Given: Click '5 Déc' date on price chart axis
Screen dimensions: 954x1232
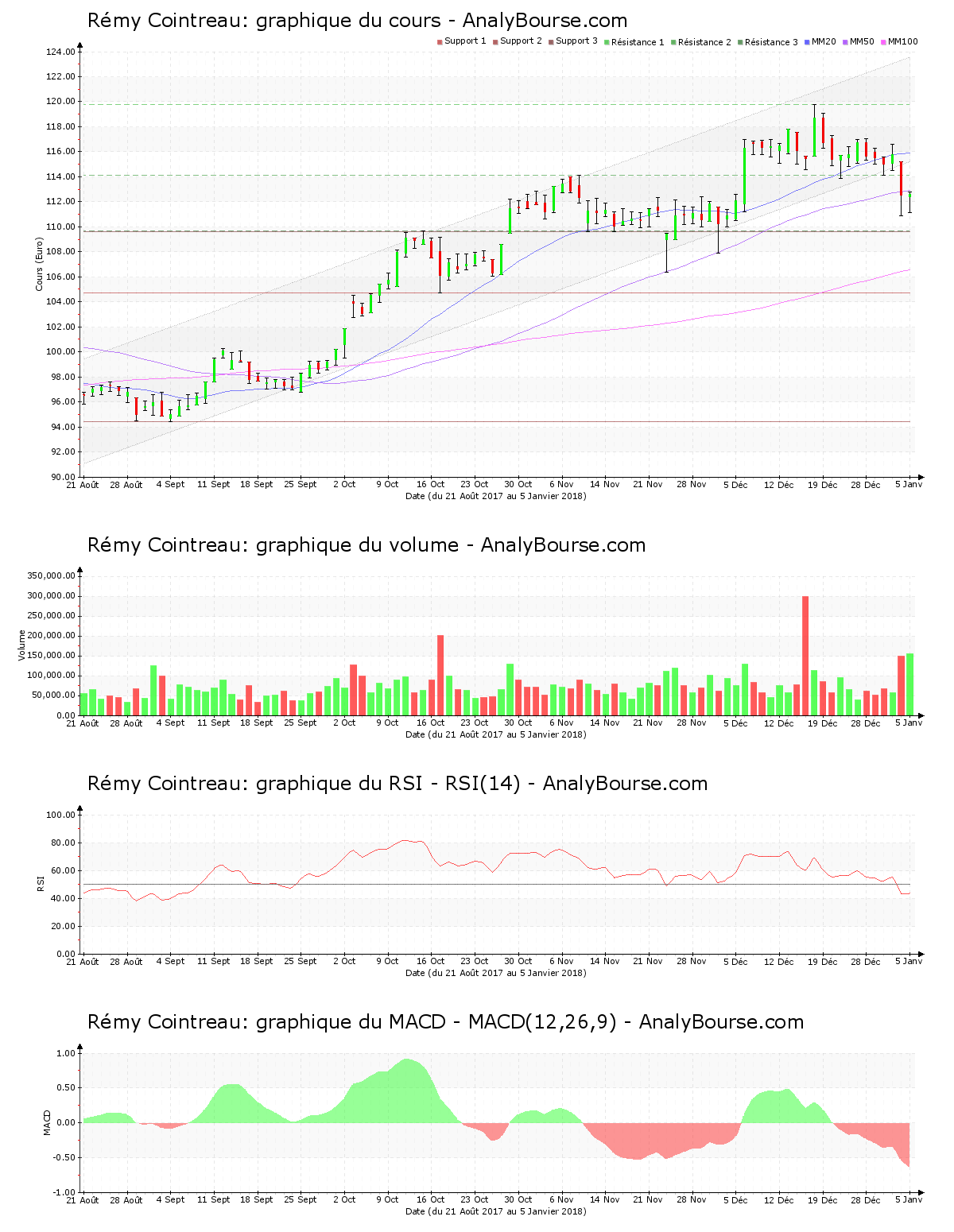Looking at the screenshot, I should (735, 484).
